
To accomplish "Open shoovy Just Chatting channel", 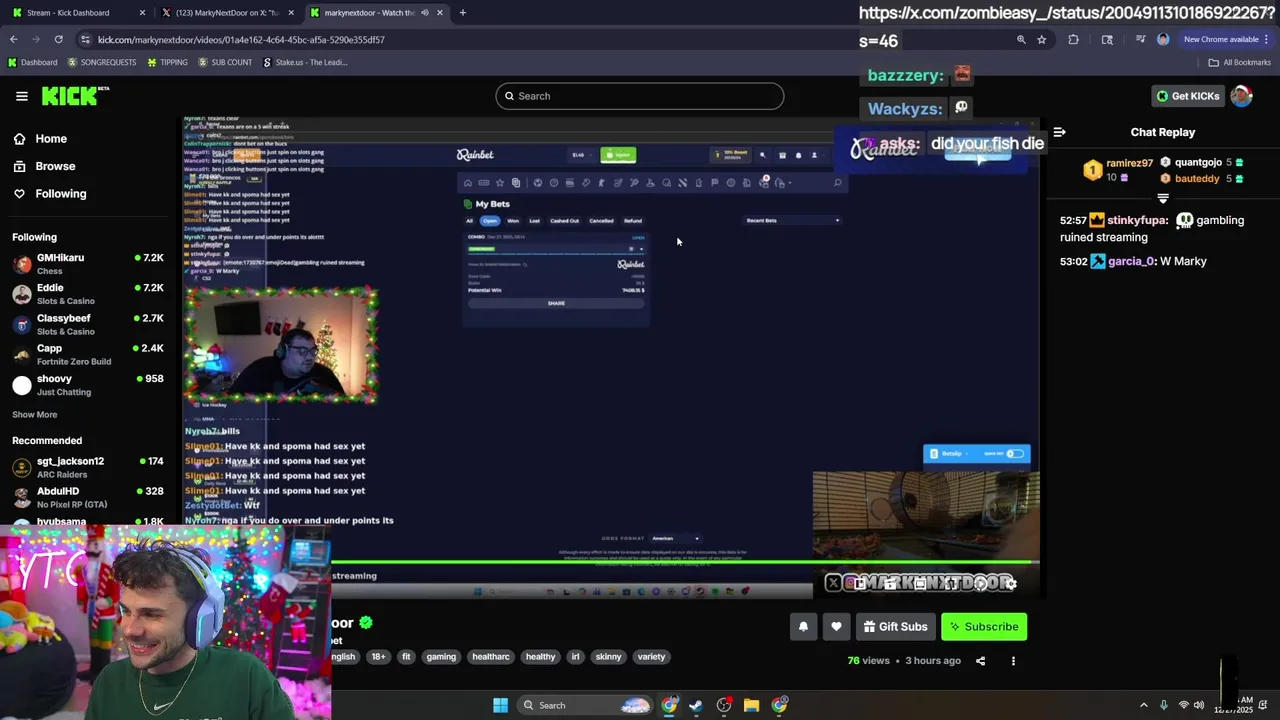I will [x=88, y=385].
